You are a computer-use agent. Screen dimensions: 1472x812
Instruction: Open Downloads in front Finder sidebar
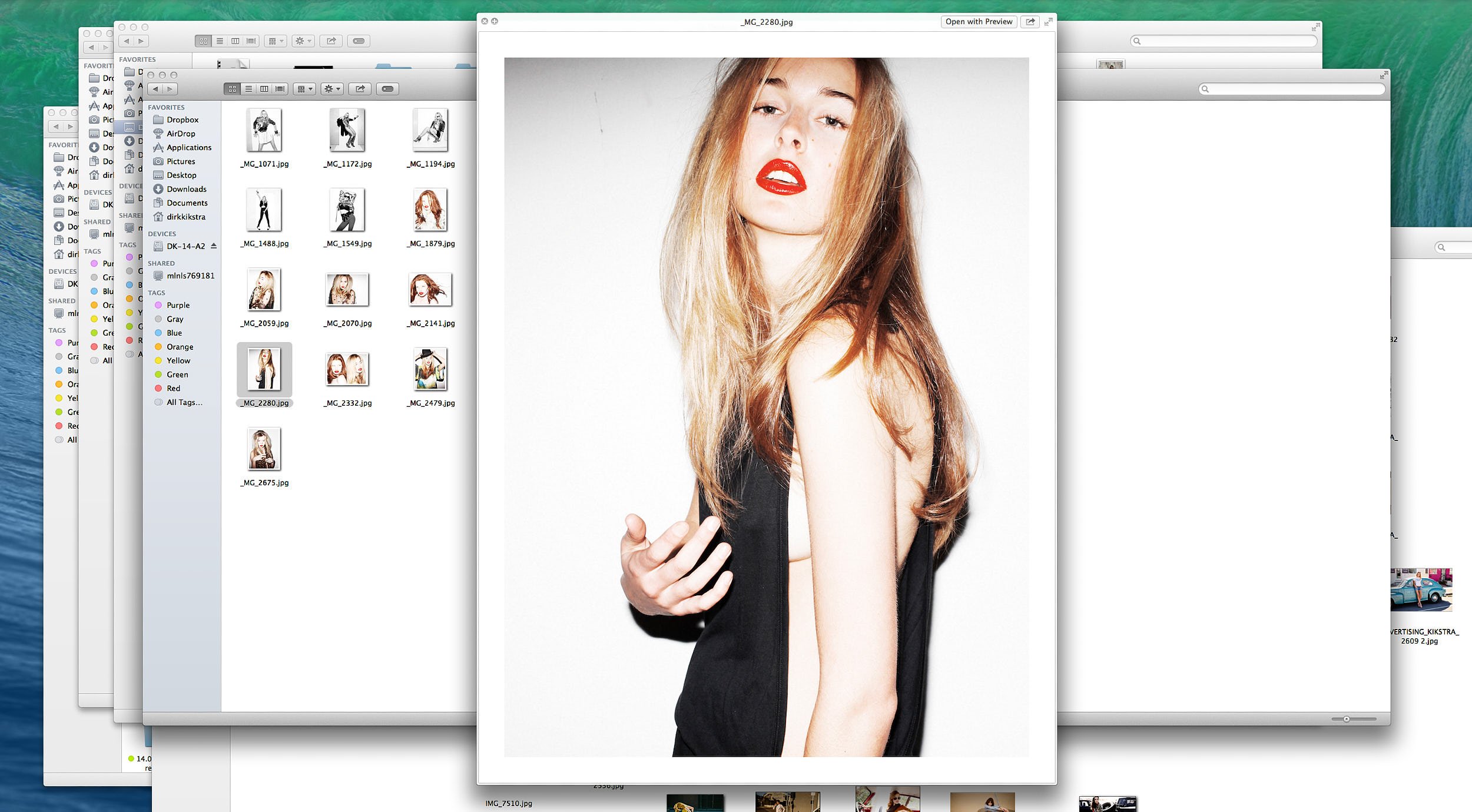tap(186, 189)
